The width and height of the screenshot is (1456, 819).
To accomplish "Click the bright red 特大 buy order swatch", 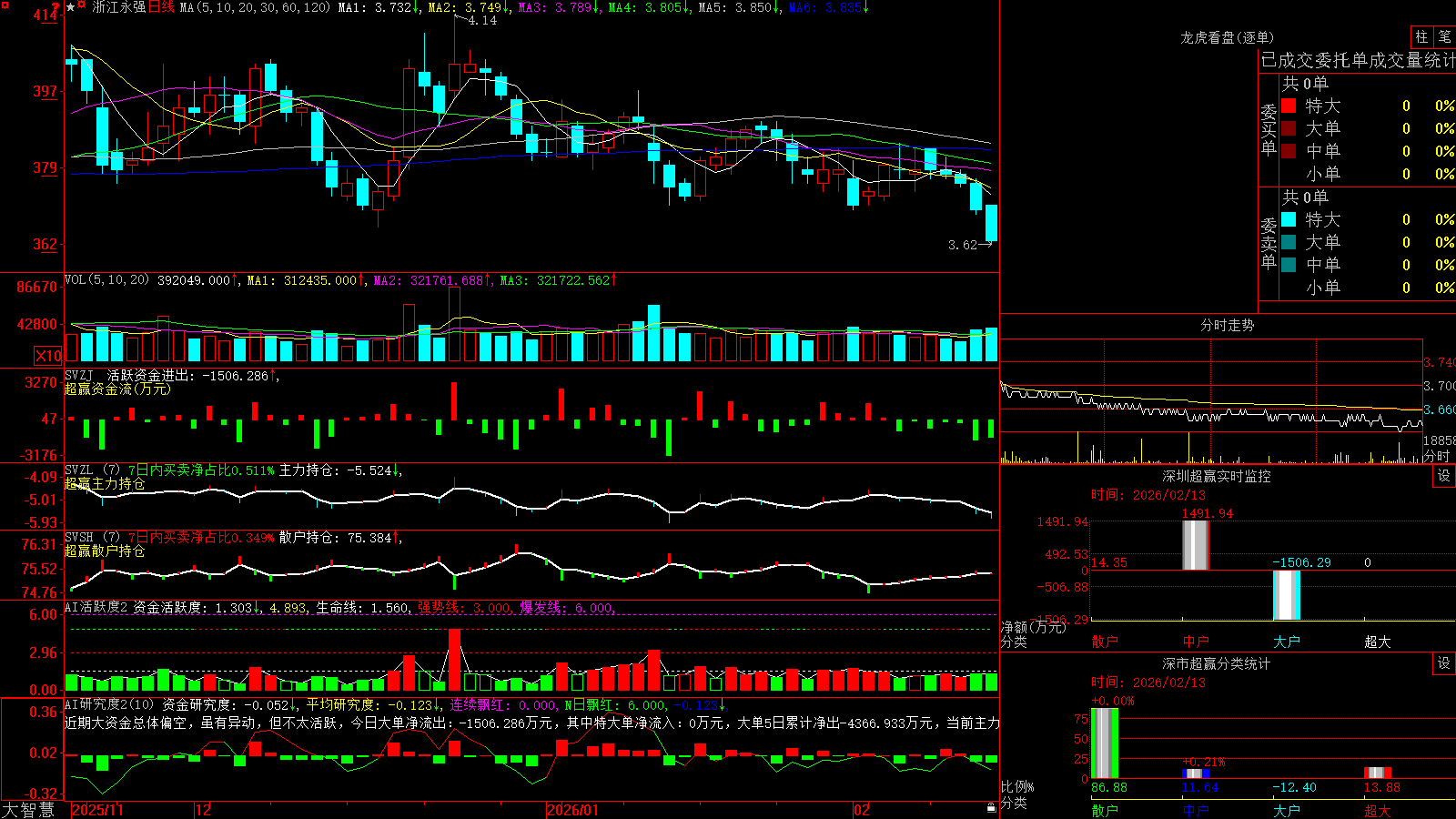I will pos(1289,106).
